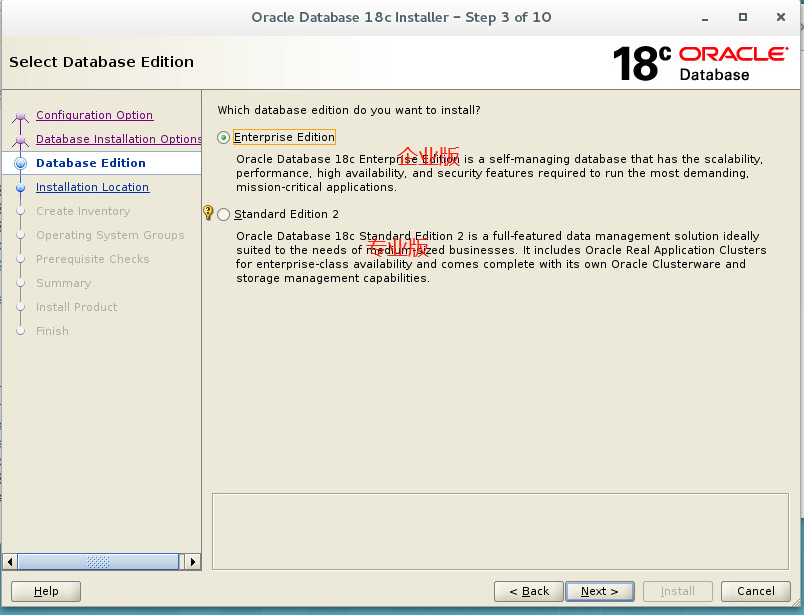Viewport: 804px width, 615px height.
Task: Click the Cancel button
Action: [755, 591]
